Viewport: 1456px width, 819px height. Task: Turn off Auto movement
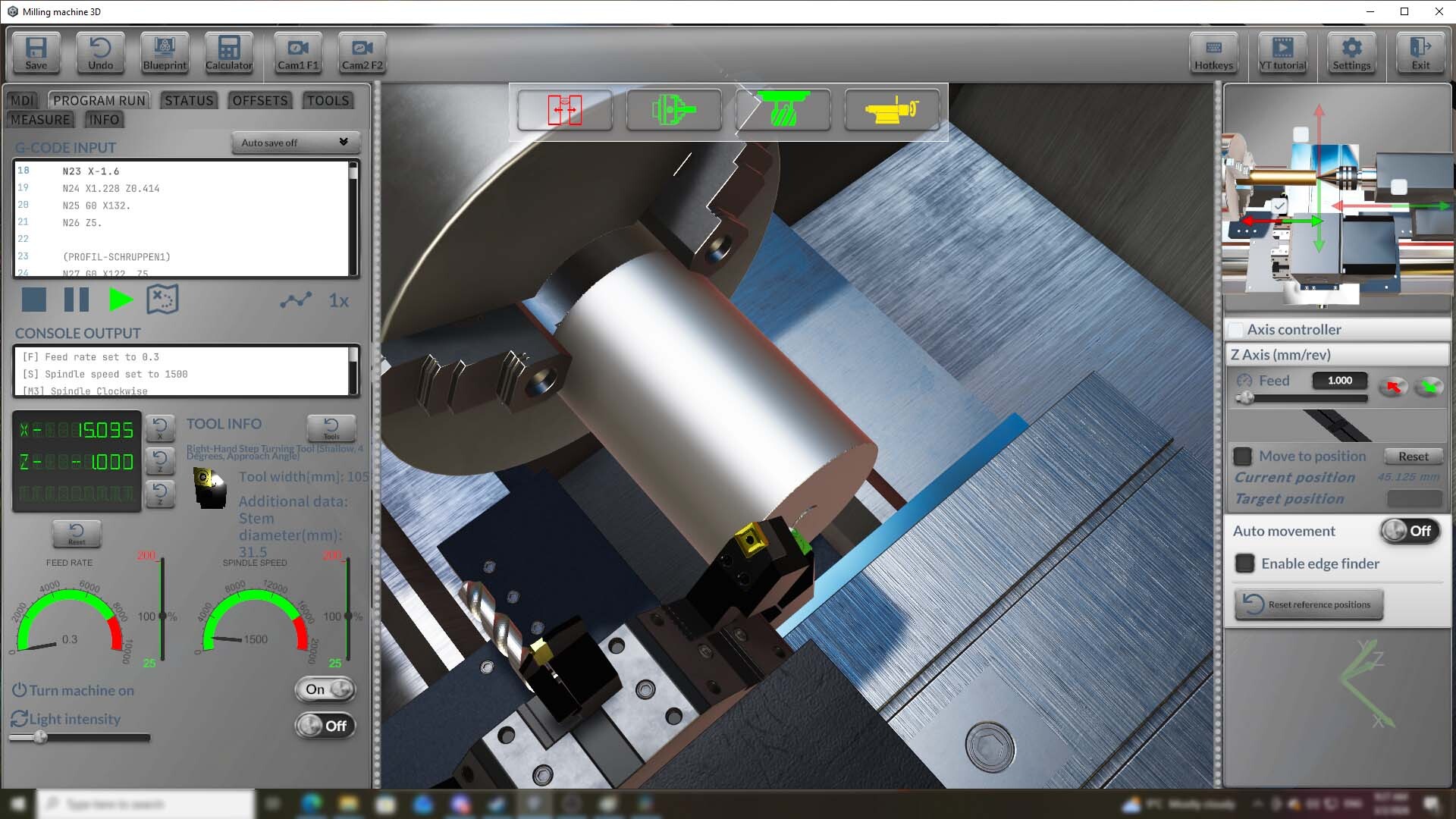pos(1410,531)
